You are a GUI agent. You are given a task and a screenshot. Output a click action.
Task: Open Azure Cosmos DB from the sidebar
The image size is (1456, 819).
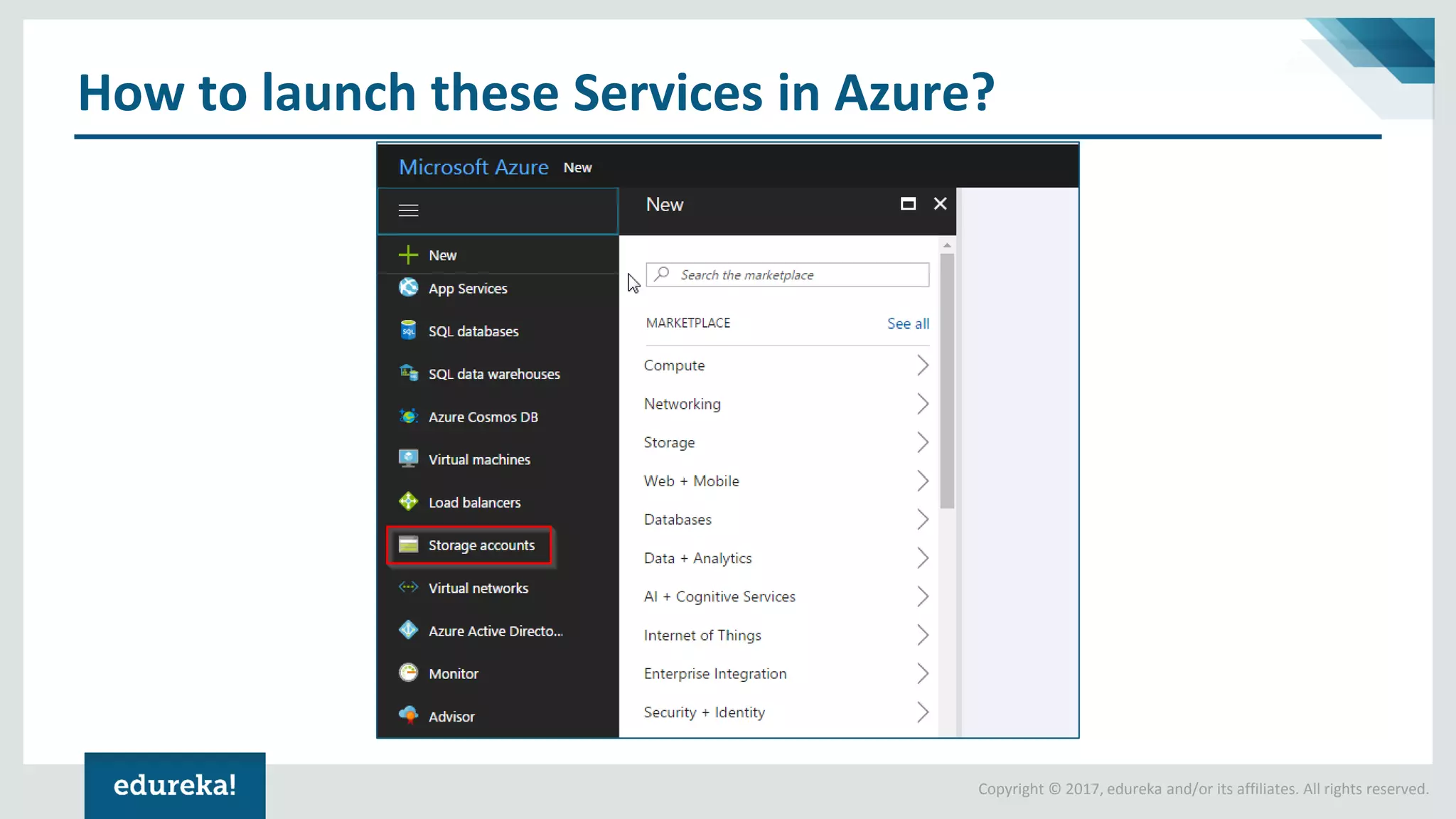pos(483,417)
